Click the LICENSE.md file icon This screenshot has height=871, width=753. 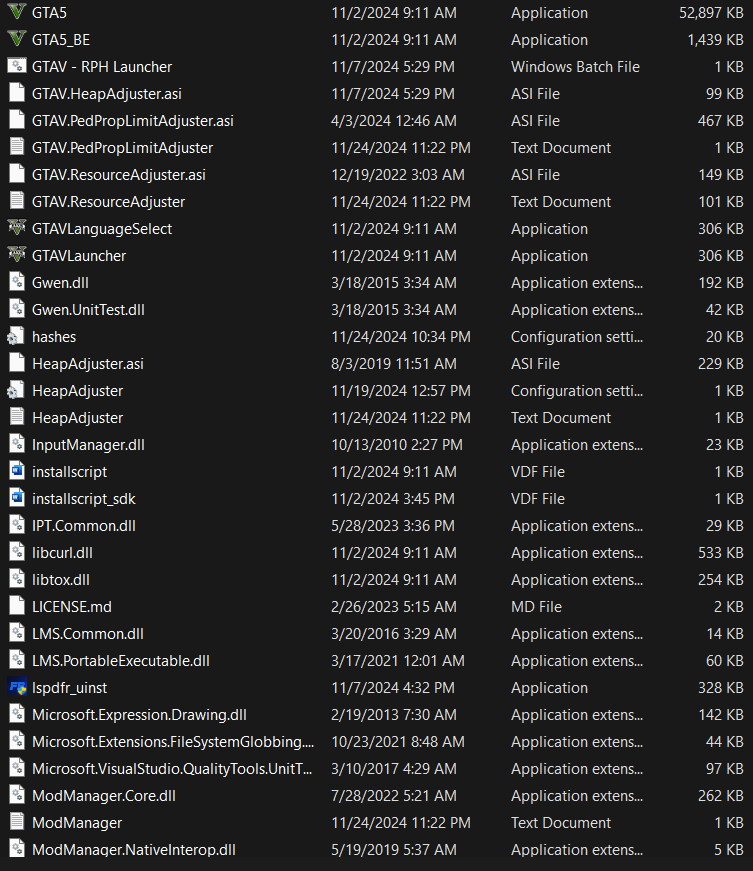[x=17, y=607]
